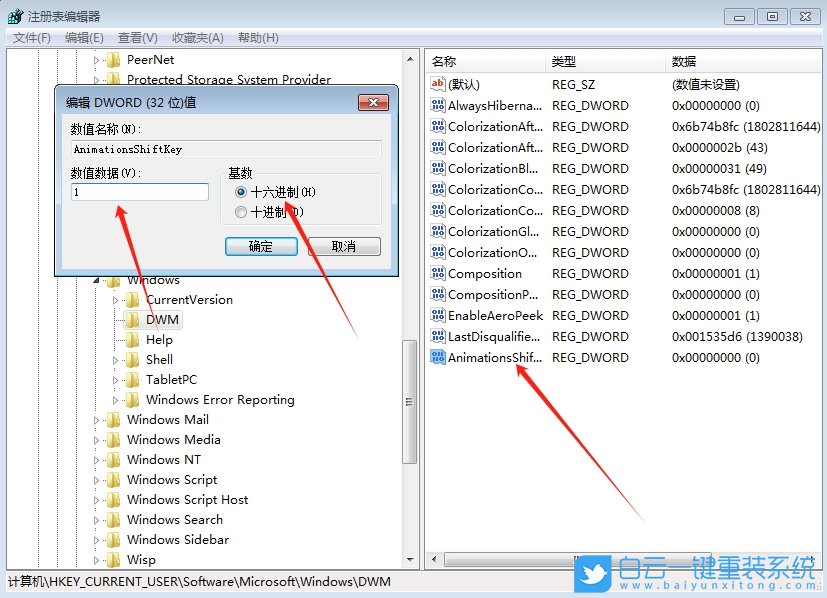Click inside the 数值数据 input field

pos(140,191)
